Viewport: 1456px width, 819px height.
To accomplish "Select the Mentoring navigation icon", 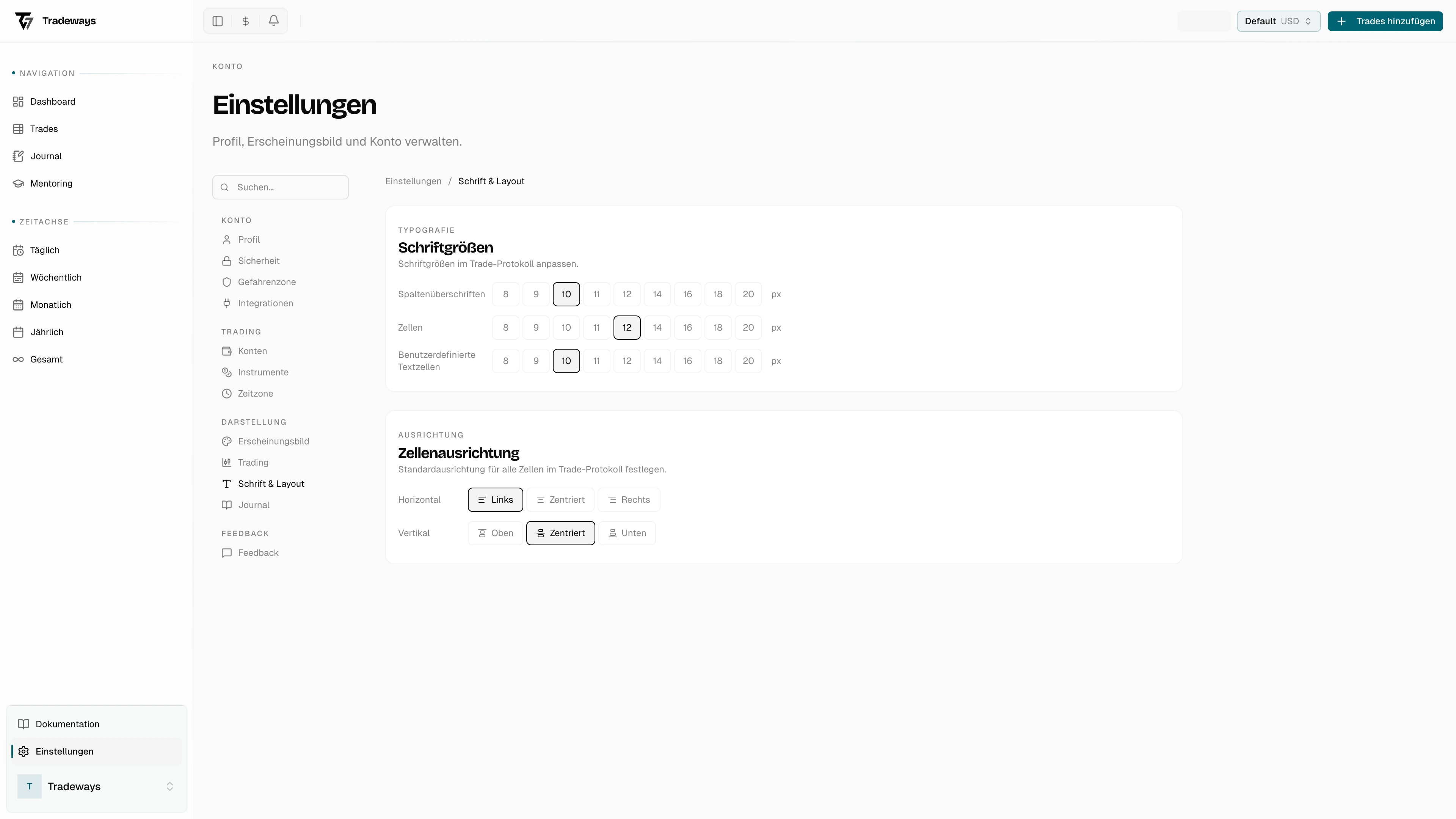I will click(19, 183).
